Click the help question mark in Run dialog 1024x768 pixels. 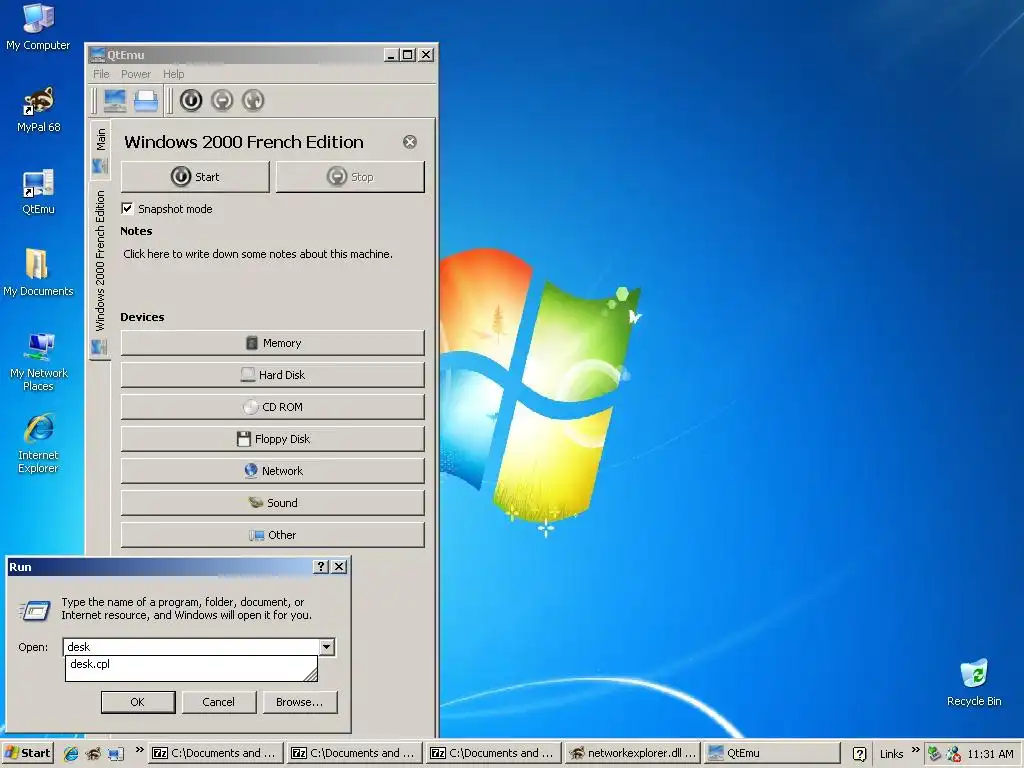321,567
